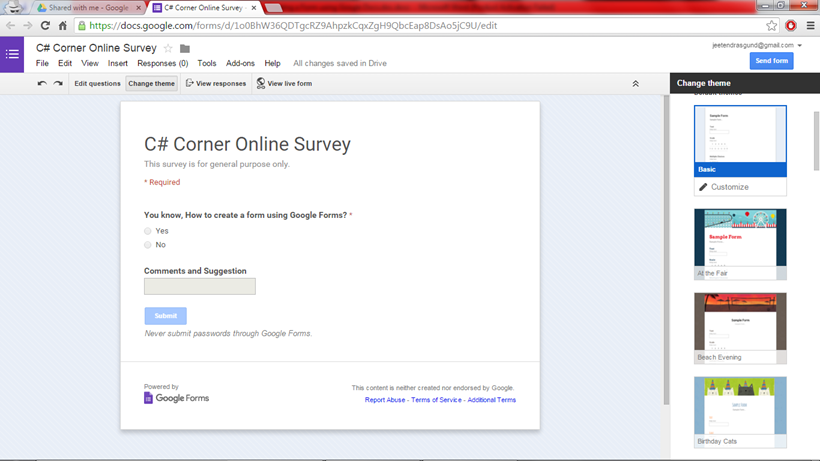Screen dimensions: 820x461
Task: Click the Submit button
Action: [165, 316]
